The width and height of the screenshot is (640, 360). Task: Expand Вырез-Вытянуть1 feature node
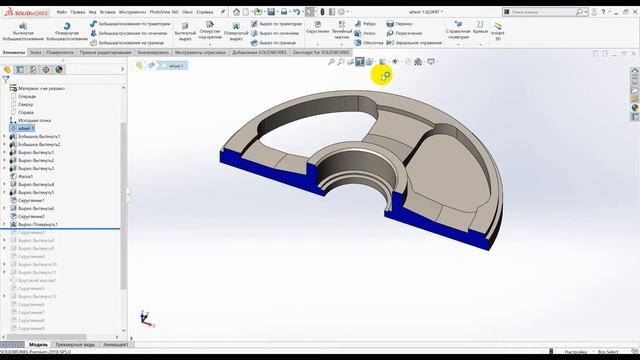(x=4, y=152)
